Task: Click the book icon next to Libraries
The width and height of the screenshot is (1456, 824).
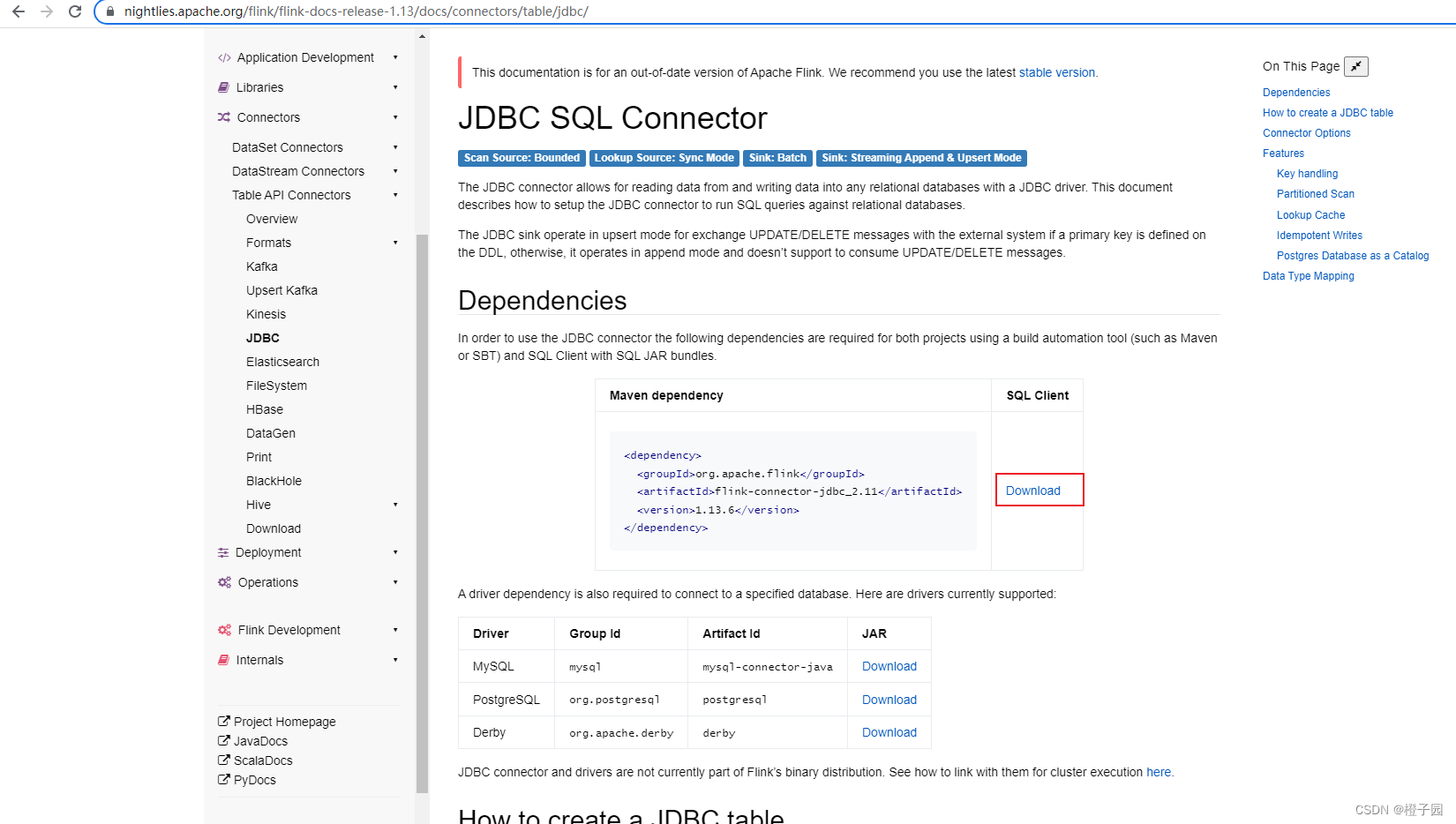Action: tap(223, 87)
